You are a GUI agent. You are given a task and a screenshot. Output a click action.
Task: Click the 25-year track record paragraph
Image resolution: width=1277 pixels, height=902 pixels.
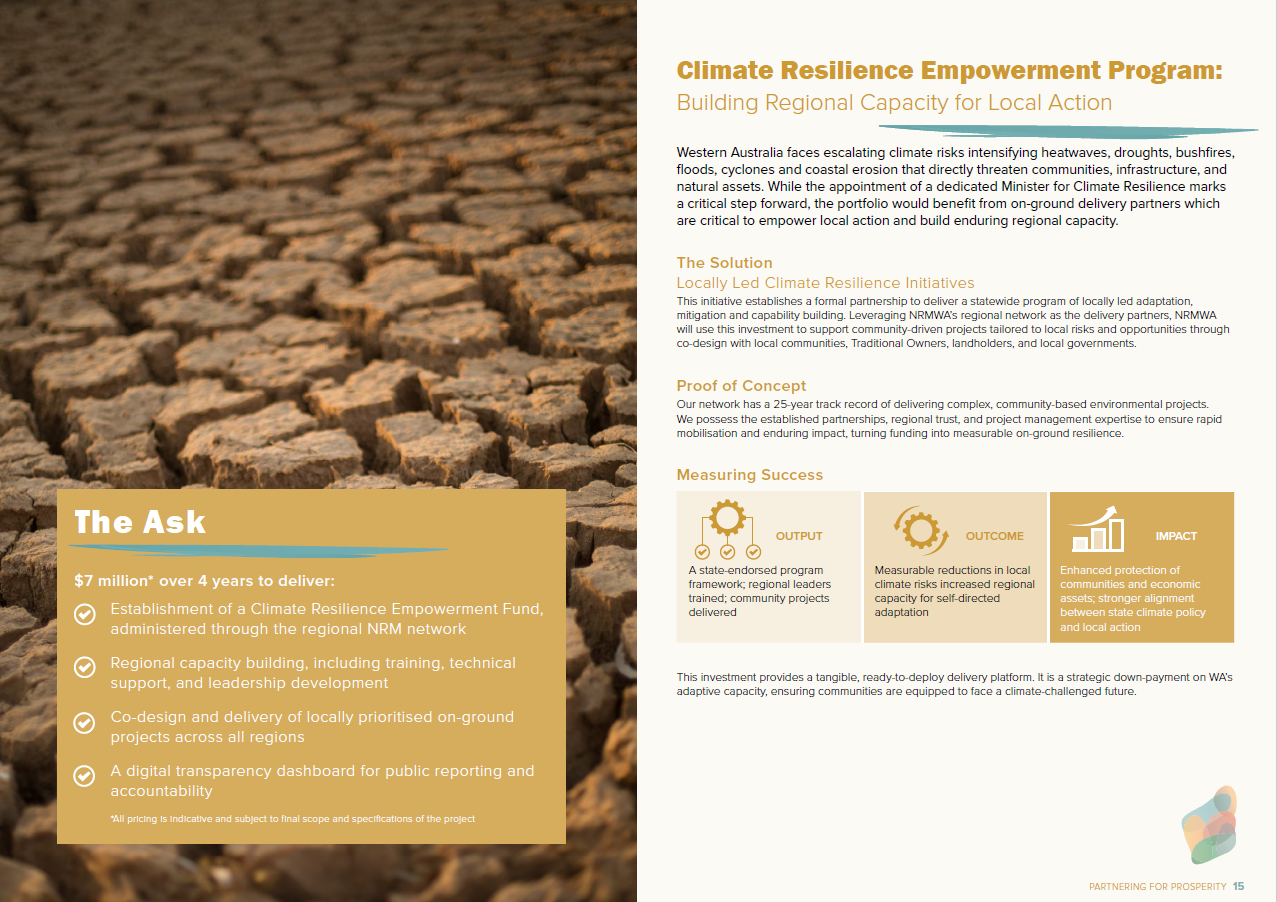tap(949, 419)
